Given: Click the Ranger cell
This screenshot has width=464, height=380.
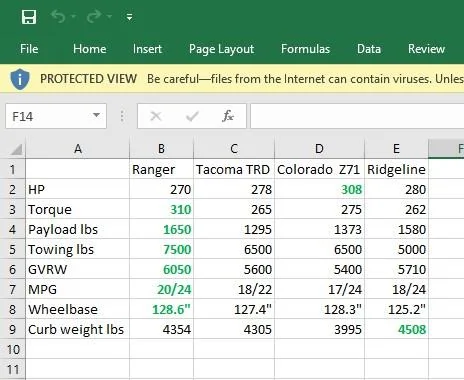Looking at the screenshot, I should point(161,169).
